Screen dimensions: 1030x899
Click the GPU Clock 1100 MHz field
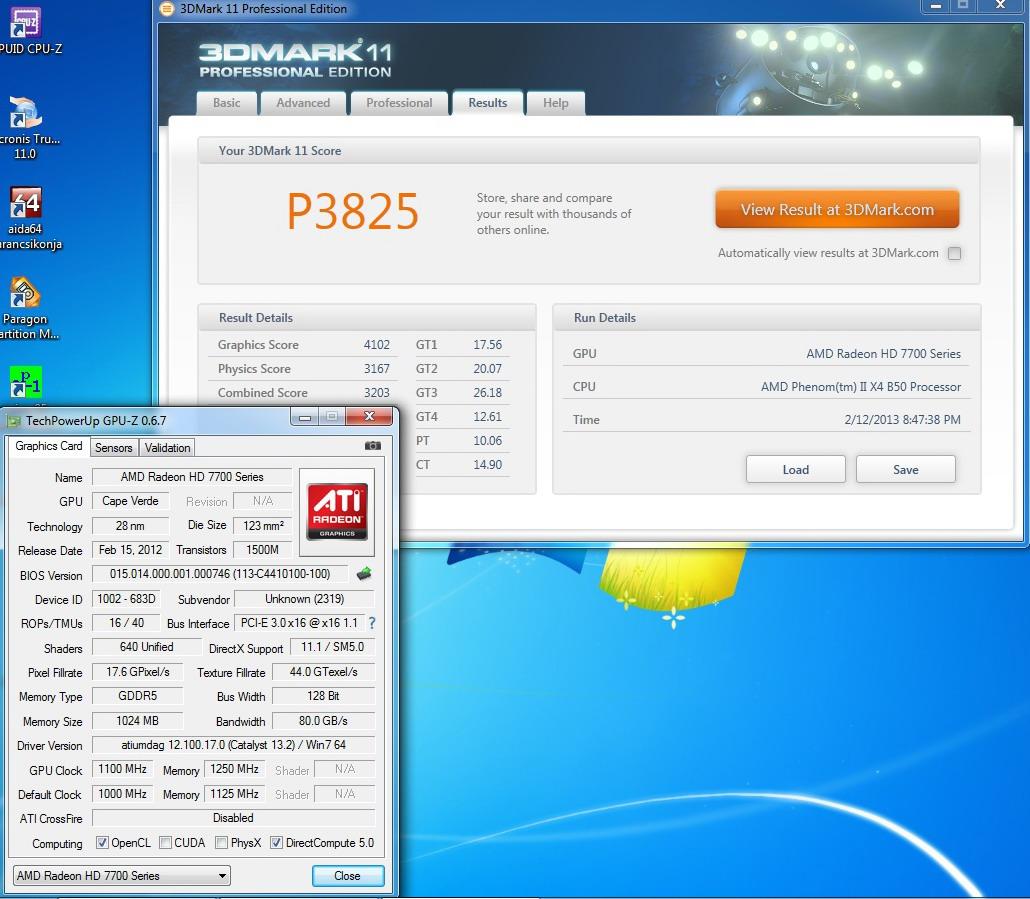(x=122, y=769)
